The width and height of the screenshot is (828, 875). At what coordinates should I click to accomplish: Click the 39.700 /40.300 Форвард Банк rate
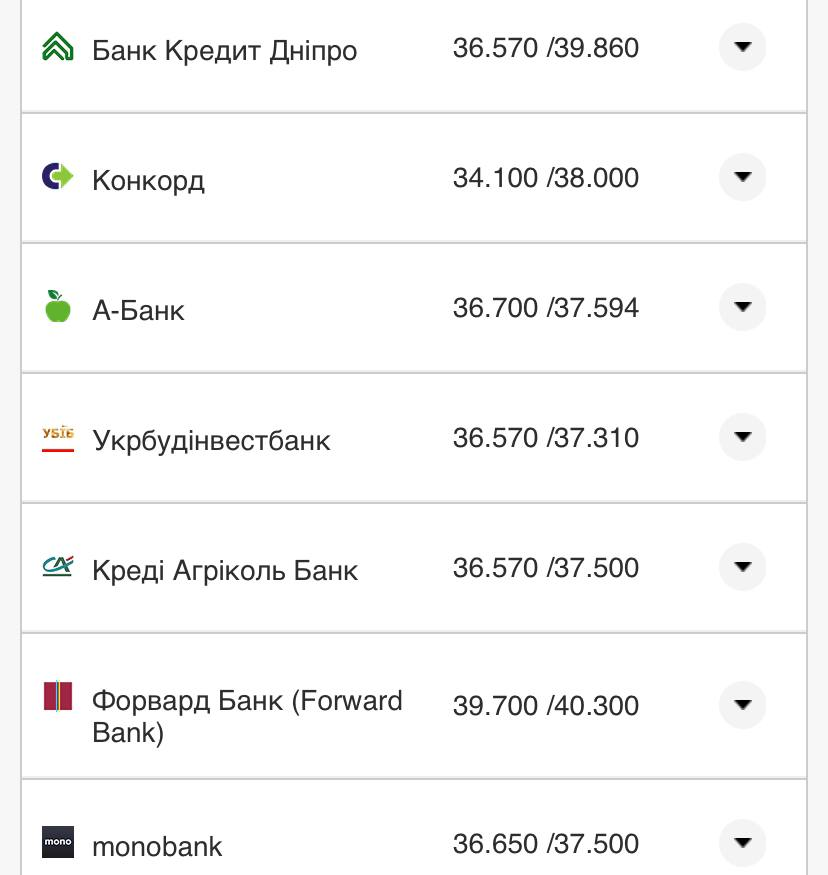pos(547,705)
